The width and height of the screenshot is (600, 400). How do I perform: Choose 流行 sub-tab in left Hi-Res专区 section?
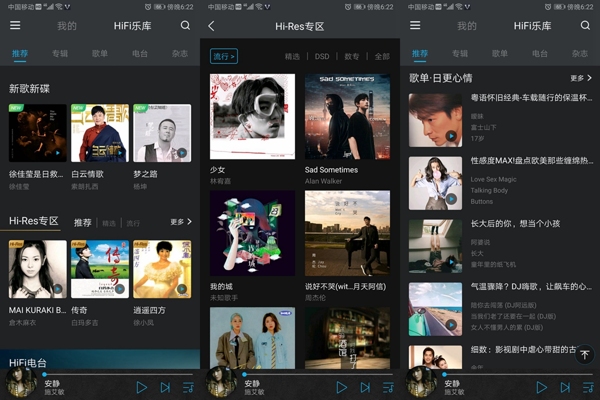click(133, 223)
